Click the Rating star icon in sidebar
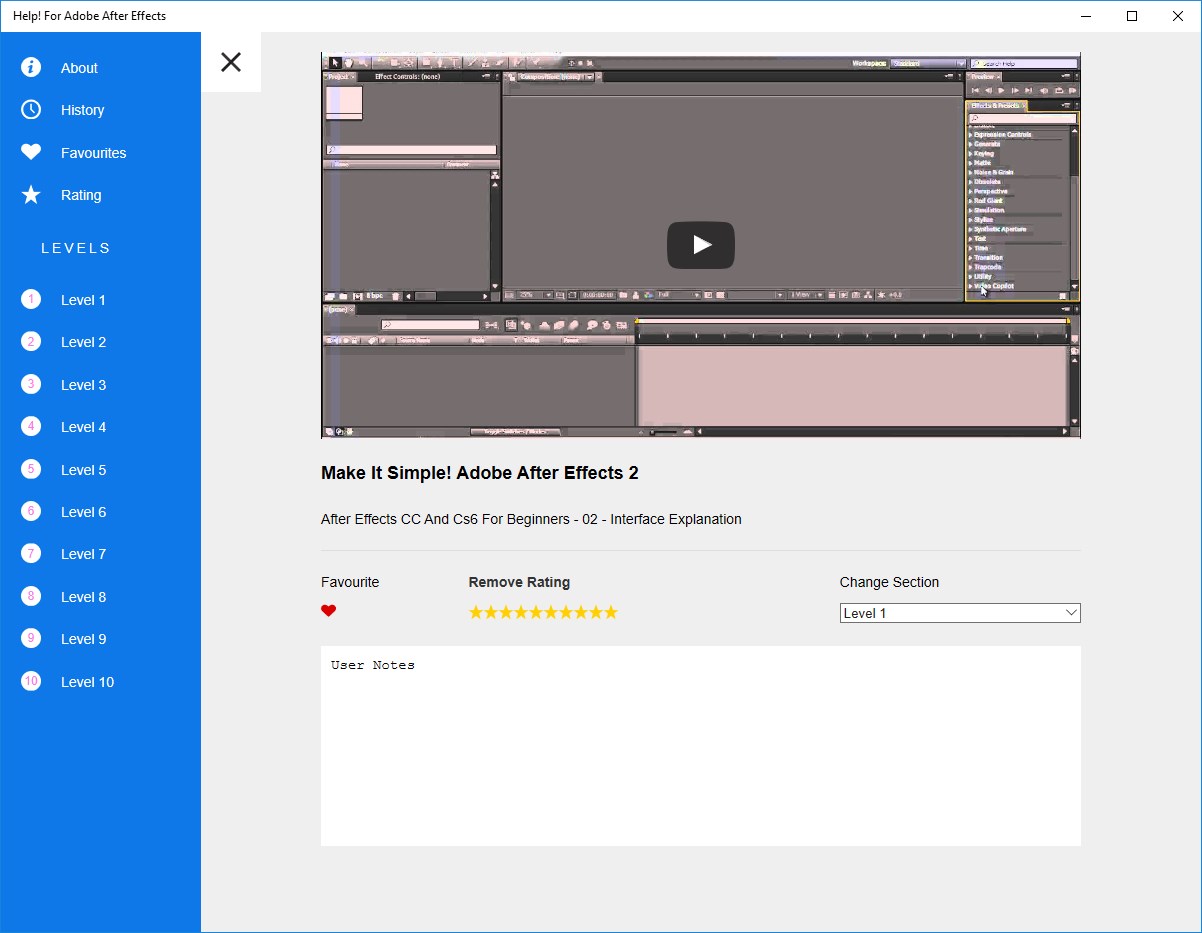This screenshot has height=933, width=1202. [x=31, y=195]
